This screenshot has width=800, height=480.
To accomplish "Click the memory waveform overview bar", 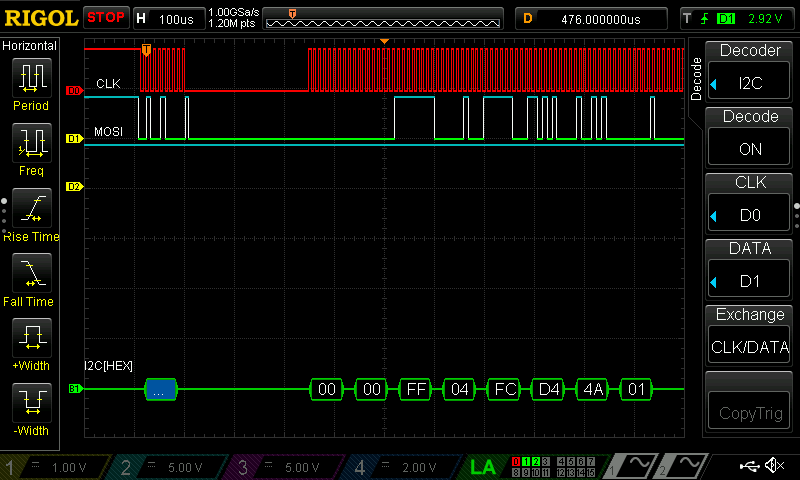I will (x=383, y=19).
